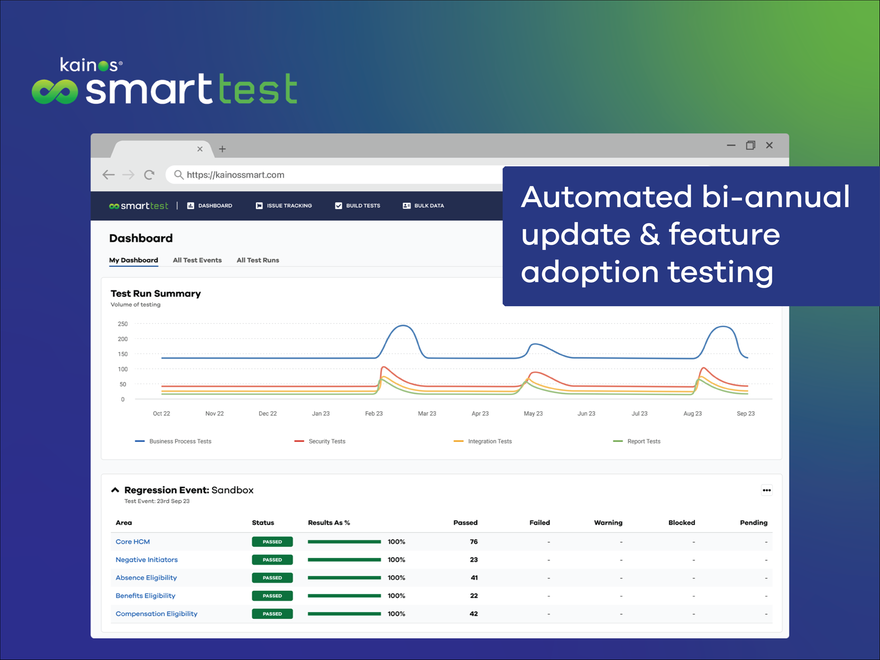
Task: Open the Regression Event options ellipsis menu
Action: (767, 490)
